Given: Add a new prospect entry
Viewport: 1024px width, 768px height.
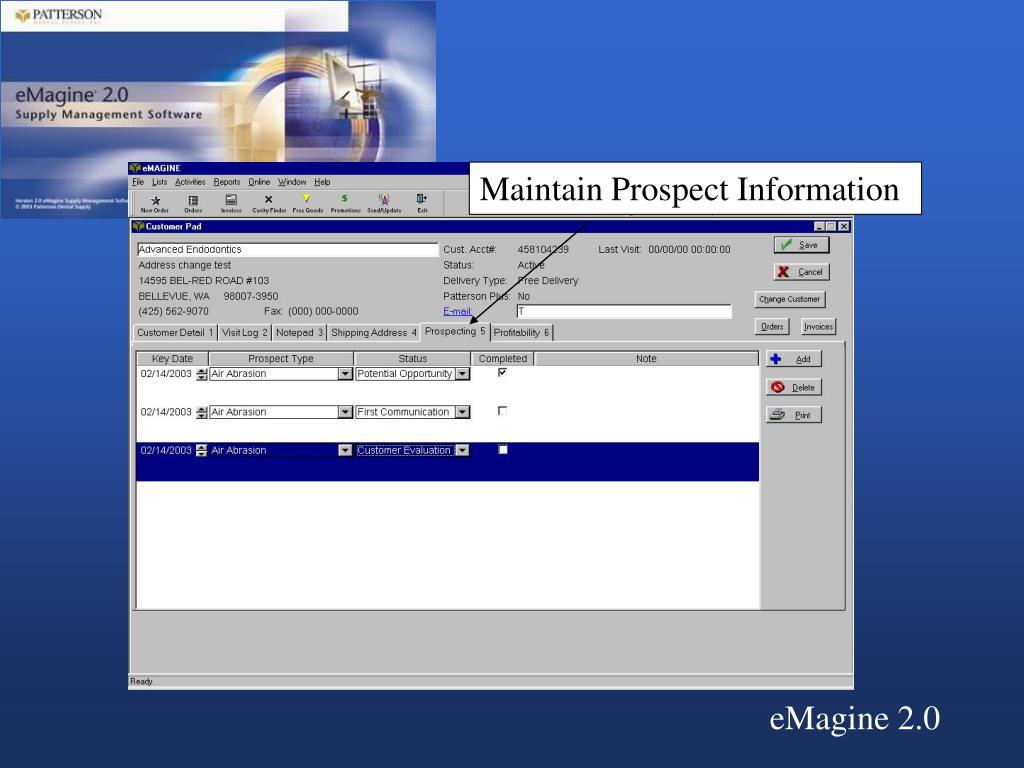Looking at the screenshot, I should tap(793, 359).
